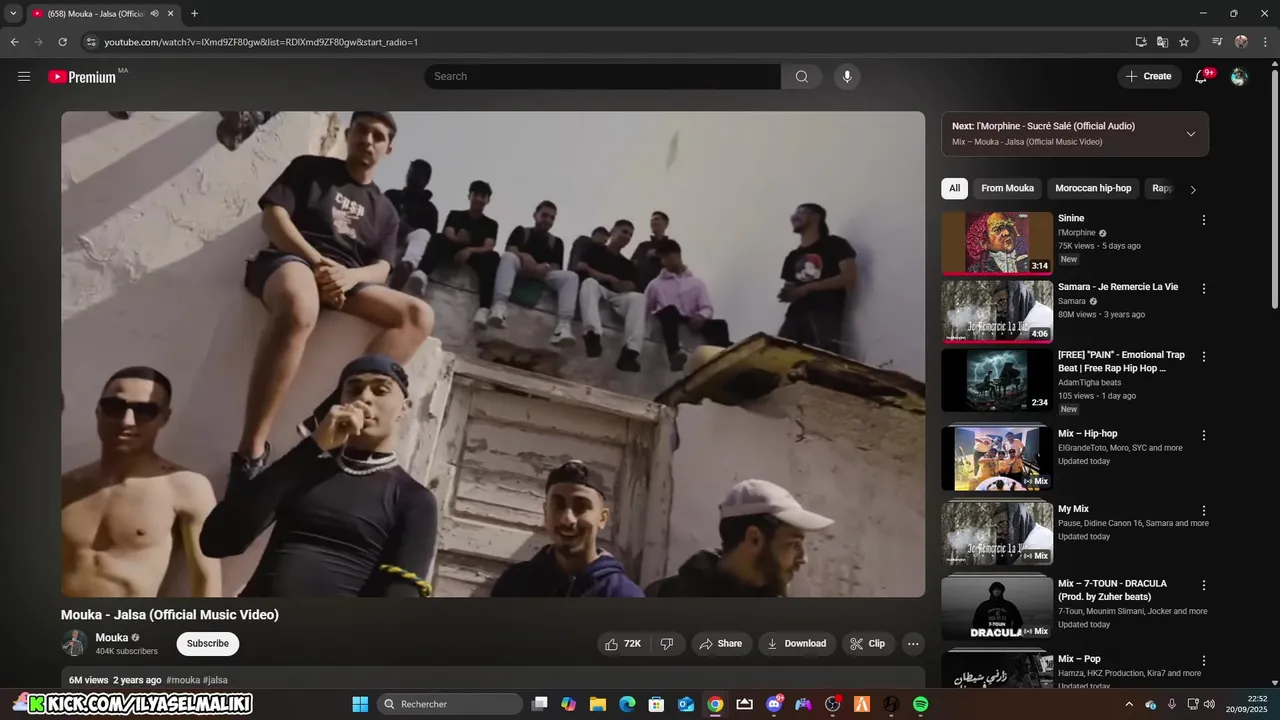Open options for Mix – 7-TOUN DRACULA
The height and width of the screenshot is (720, 1280).
[1204, 585]
